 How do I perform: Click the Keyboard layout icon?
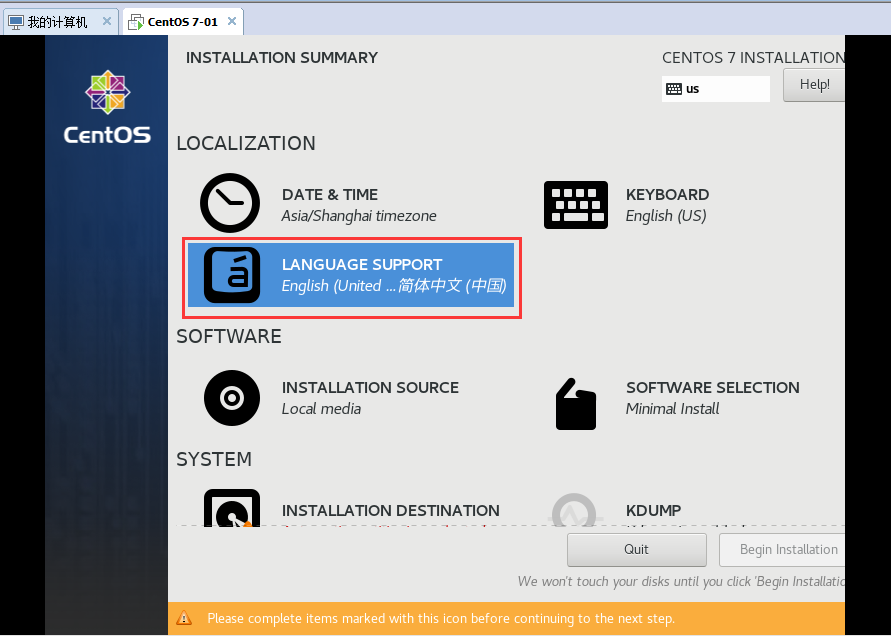tap(576, 205)
